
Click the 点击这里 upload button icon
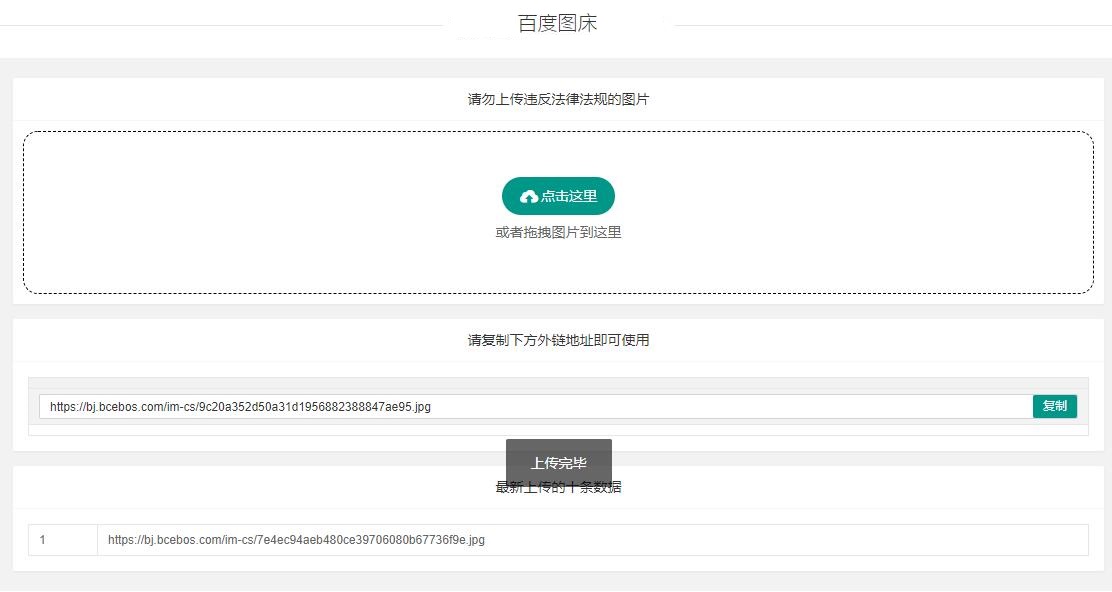point(528,195)
